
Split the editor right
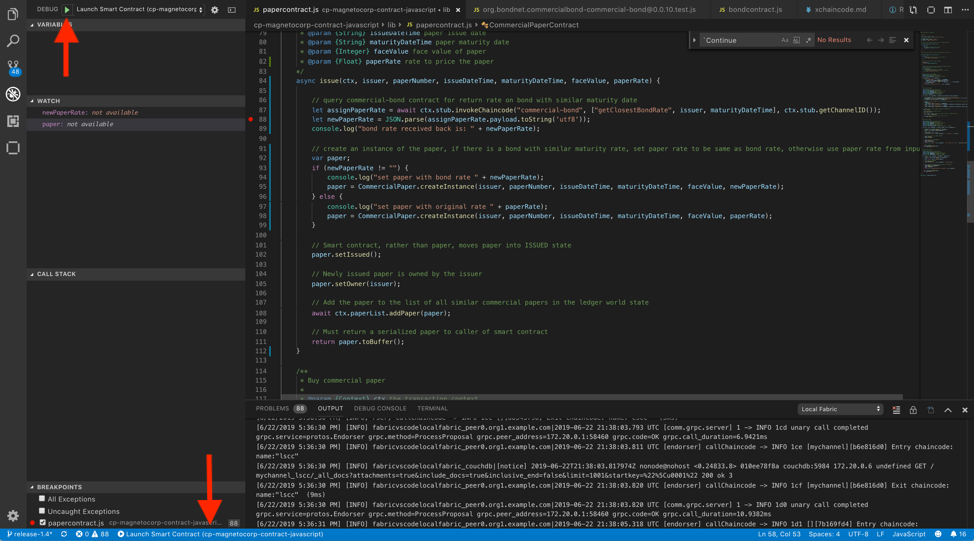tap(948, 10)
